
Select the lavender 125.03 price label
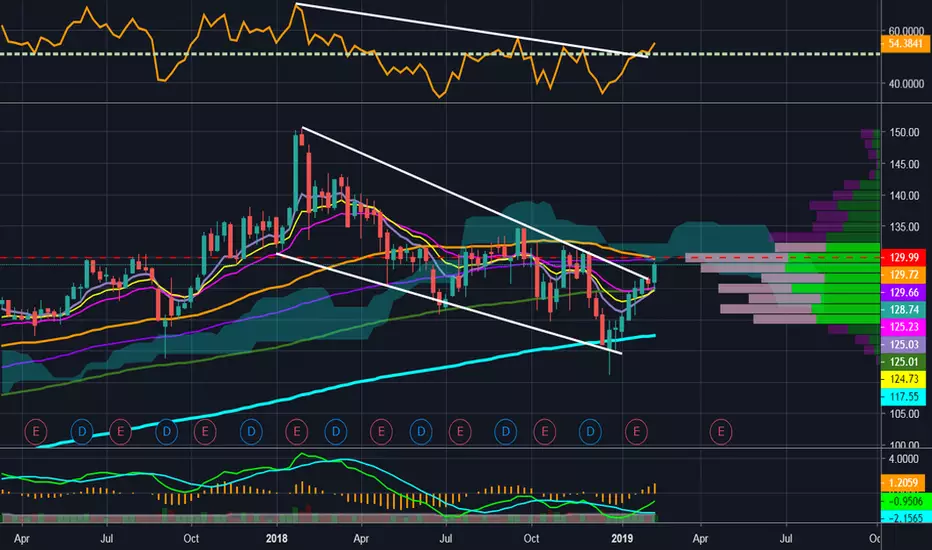(903, 344)
